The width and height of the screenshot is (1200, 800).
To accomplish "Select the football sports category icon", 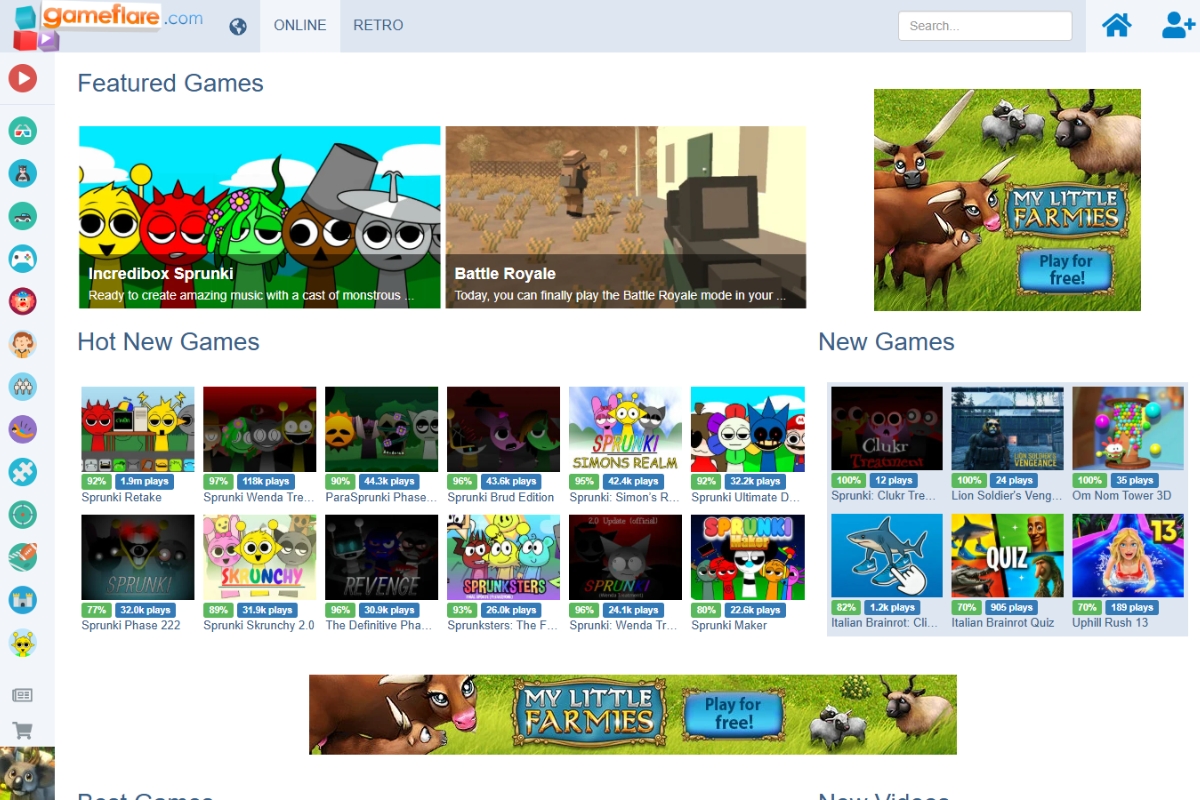I will pyautogui.click(x=22, y=557).
